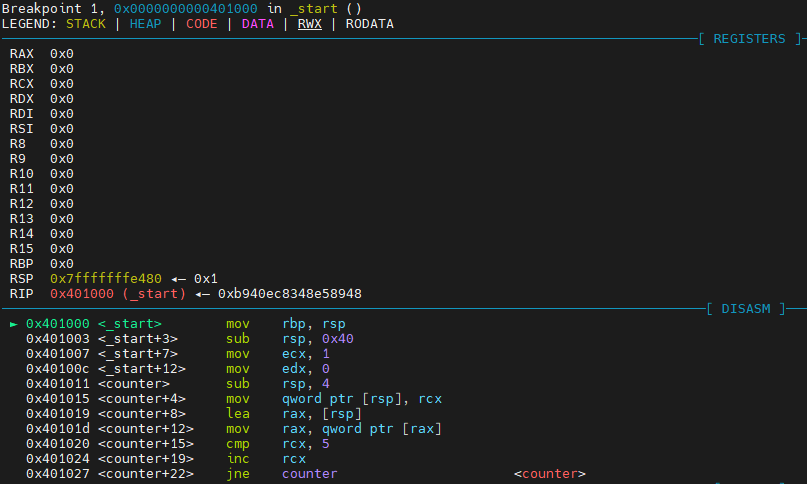The height and width of the screenshot is (484, 807).
Task: Click the 'edx, 0' operands
Action: [x=306, y=368]
